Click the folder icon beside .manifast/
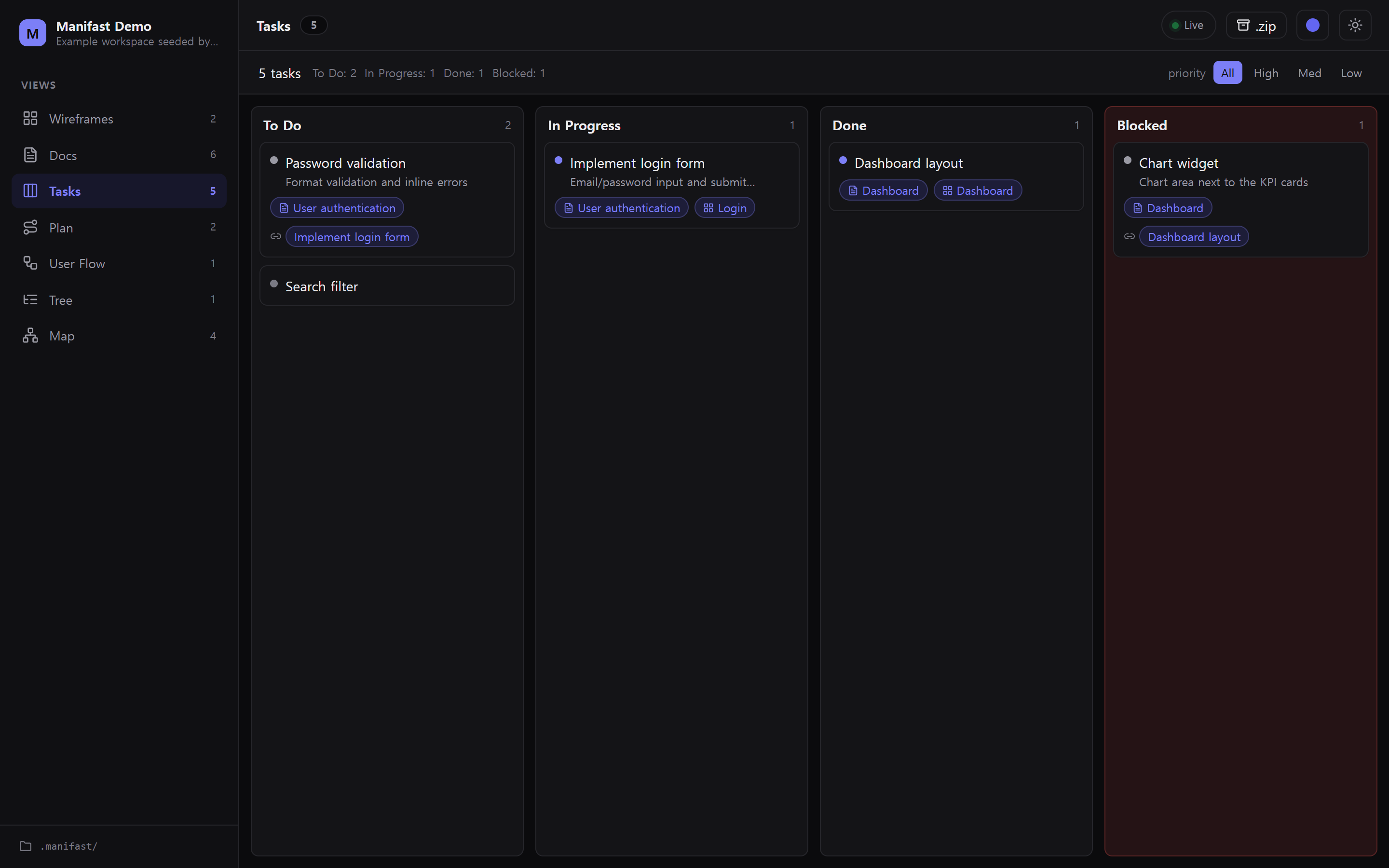1389x868 pixels. tap(25, 846)
